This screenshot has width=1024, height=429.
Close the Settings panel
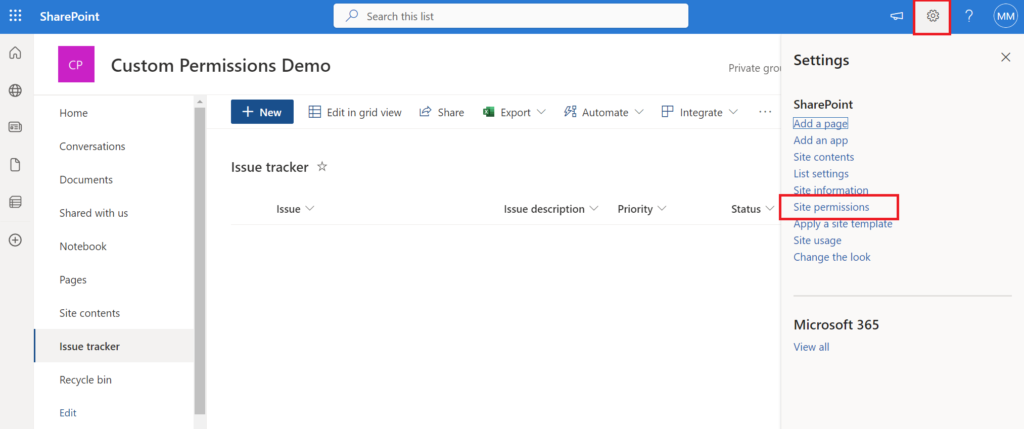click(x=1005, y=58)
